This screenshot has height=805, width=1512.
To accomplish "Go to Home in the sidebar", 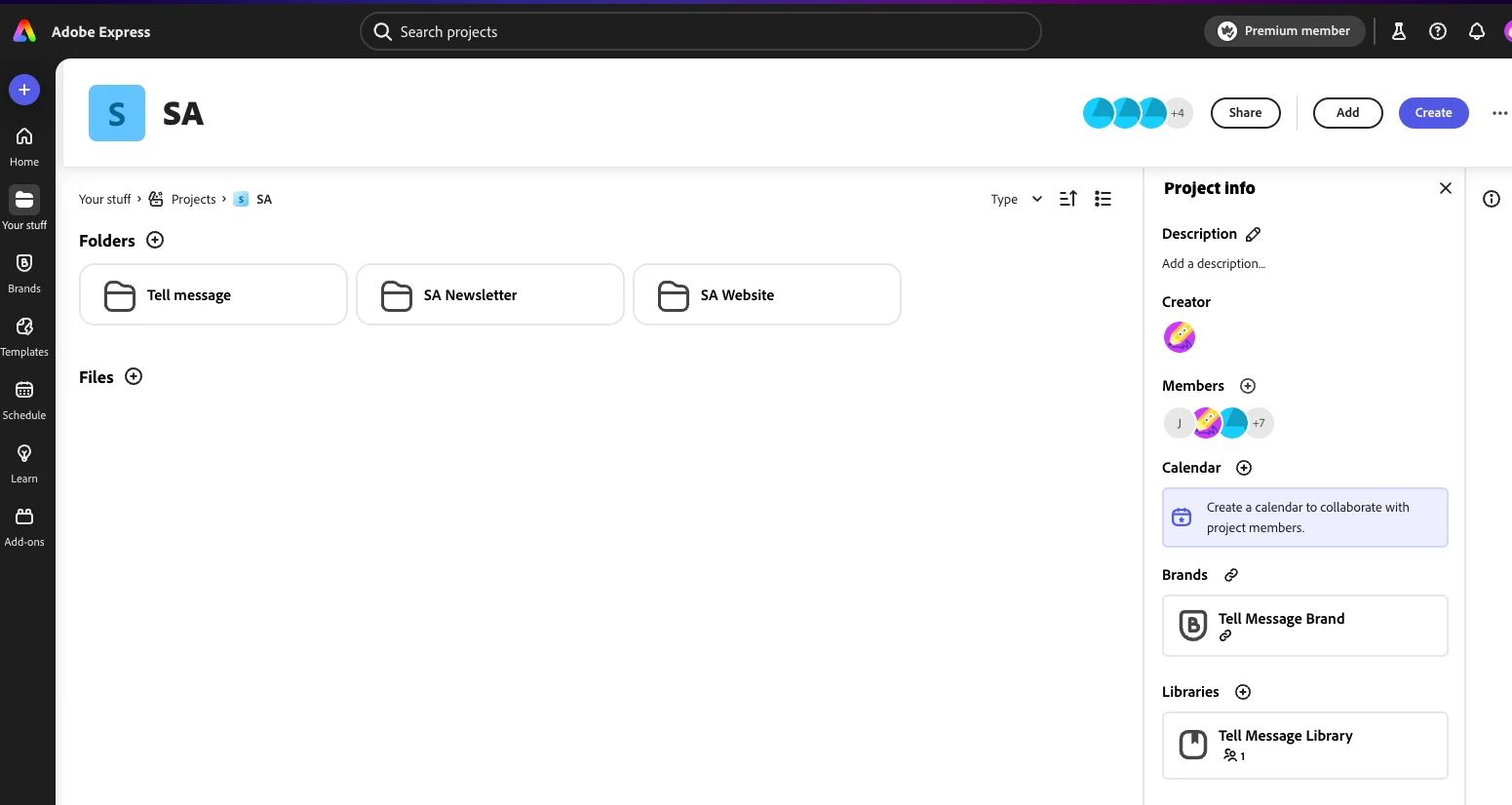I will click(x=24, y=146).
